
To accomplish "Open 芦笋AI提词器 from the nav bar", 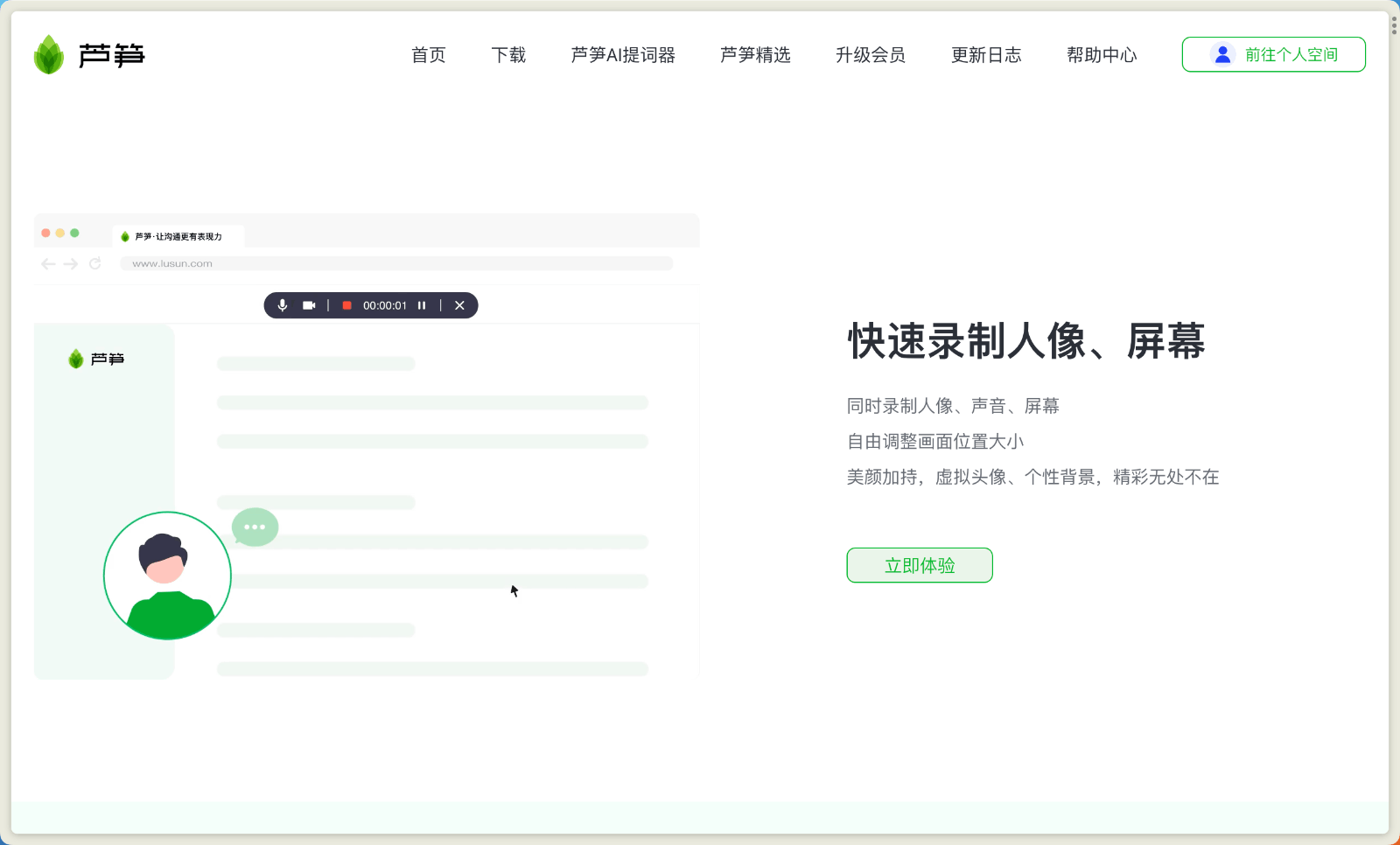I will [623, 55].
